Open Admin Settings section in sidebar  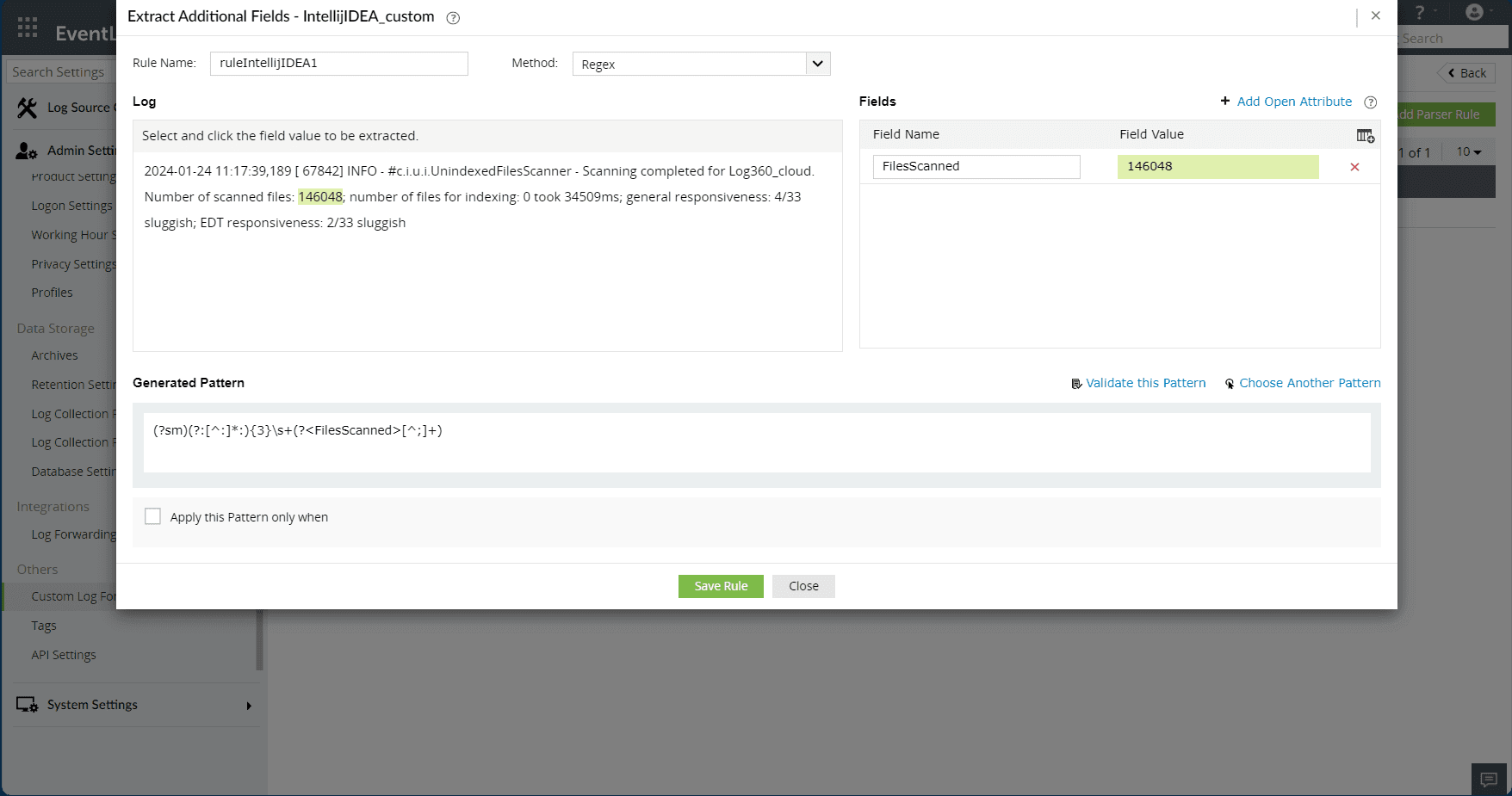65,151
